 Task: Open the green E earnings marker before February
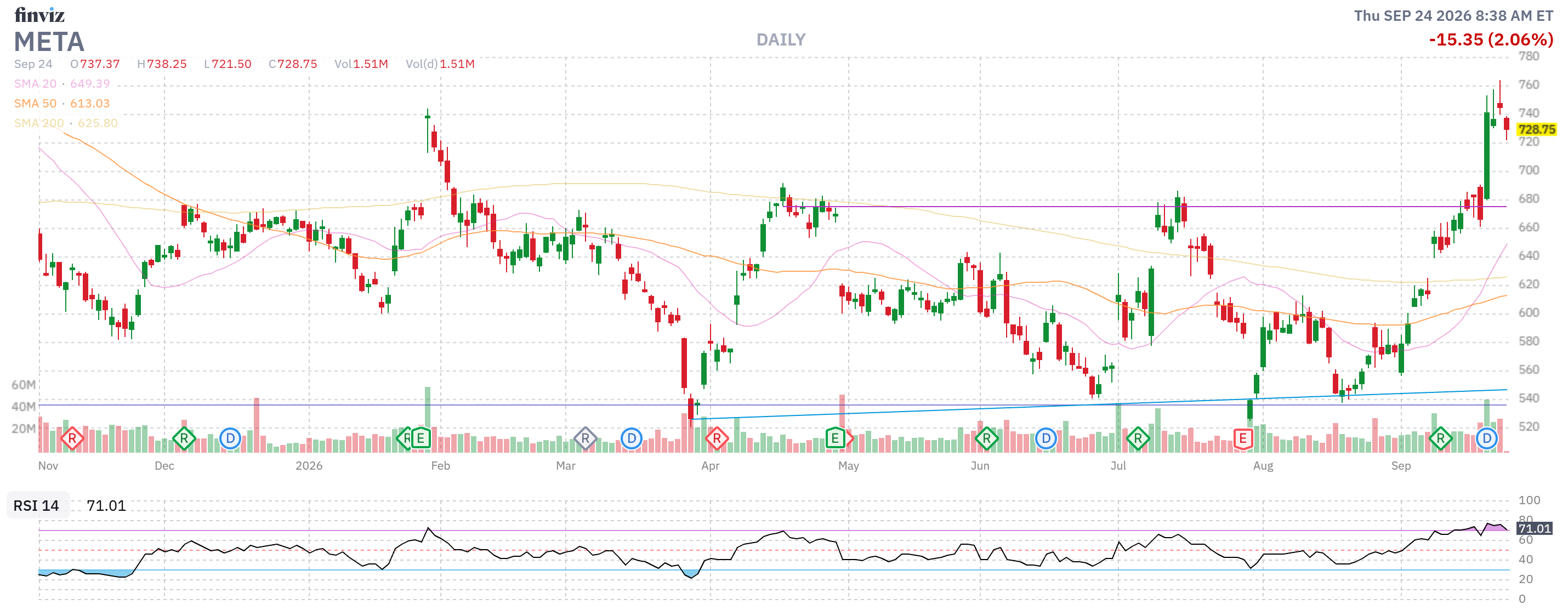coord(421,438)
